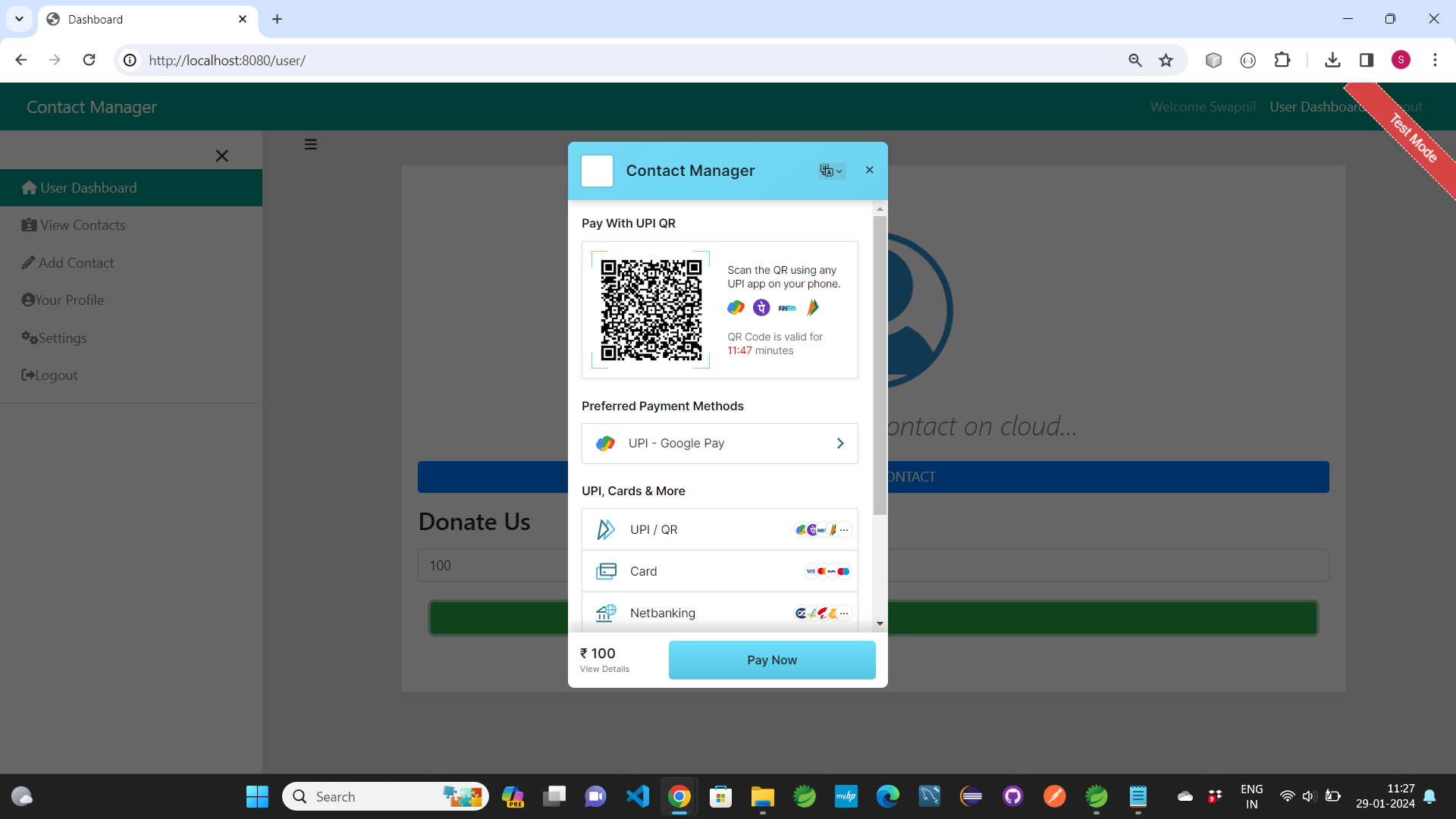
Task: Click the Pay Now button
Action: click(x=772, y=660)
